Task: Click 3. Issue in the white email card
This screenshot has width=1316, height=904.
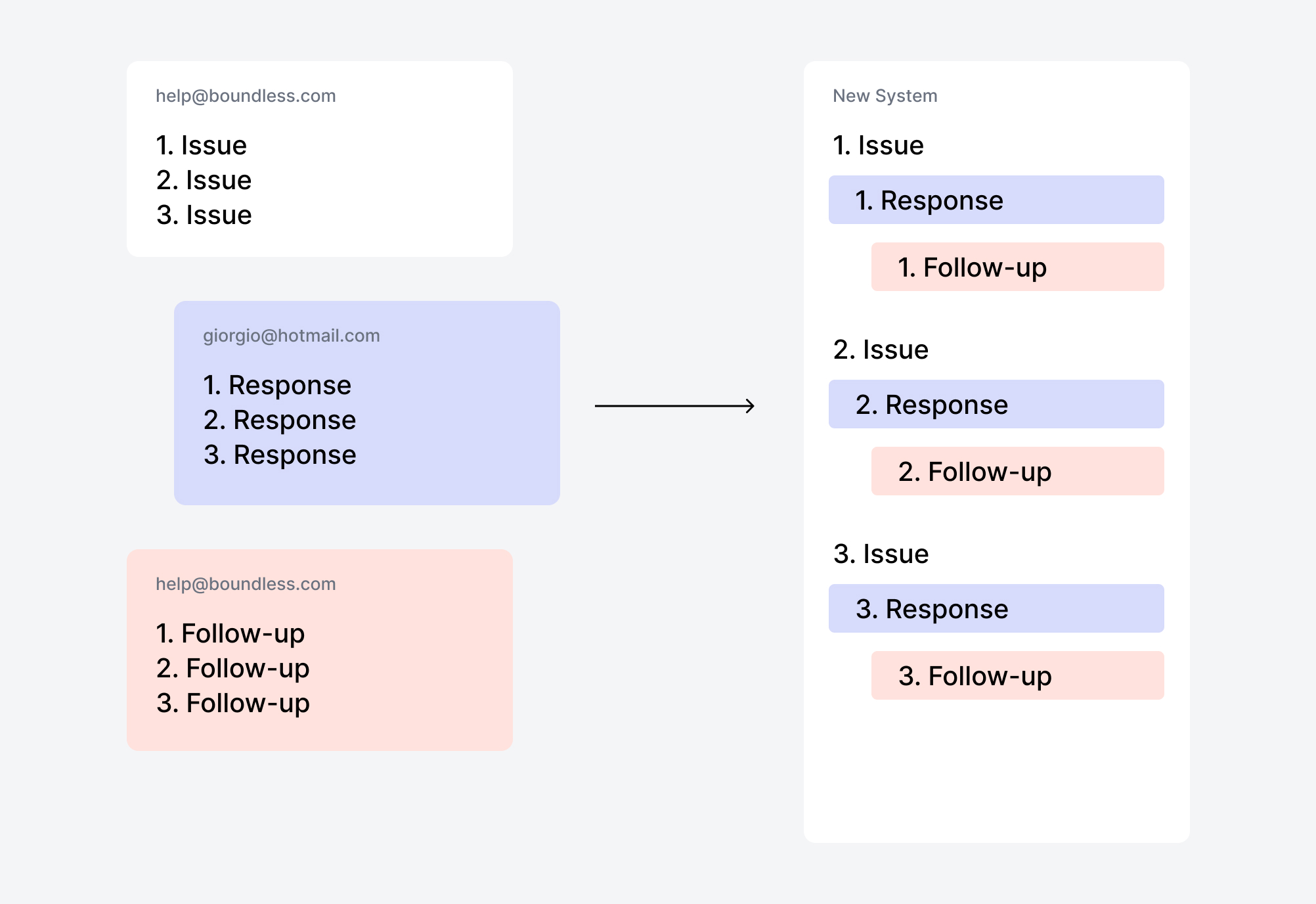Action: point(204,215)
